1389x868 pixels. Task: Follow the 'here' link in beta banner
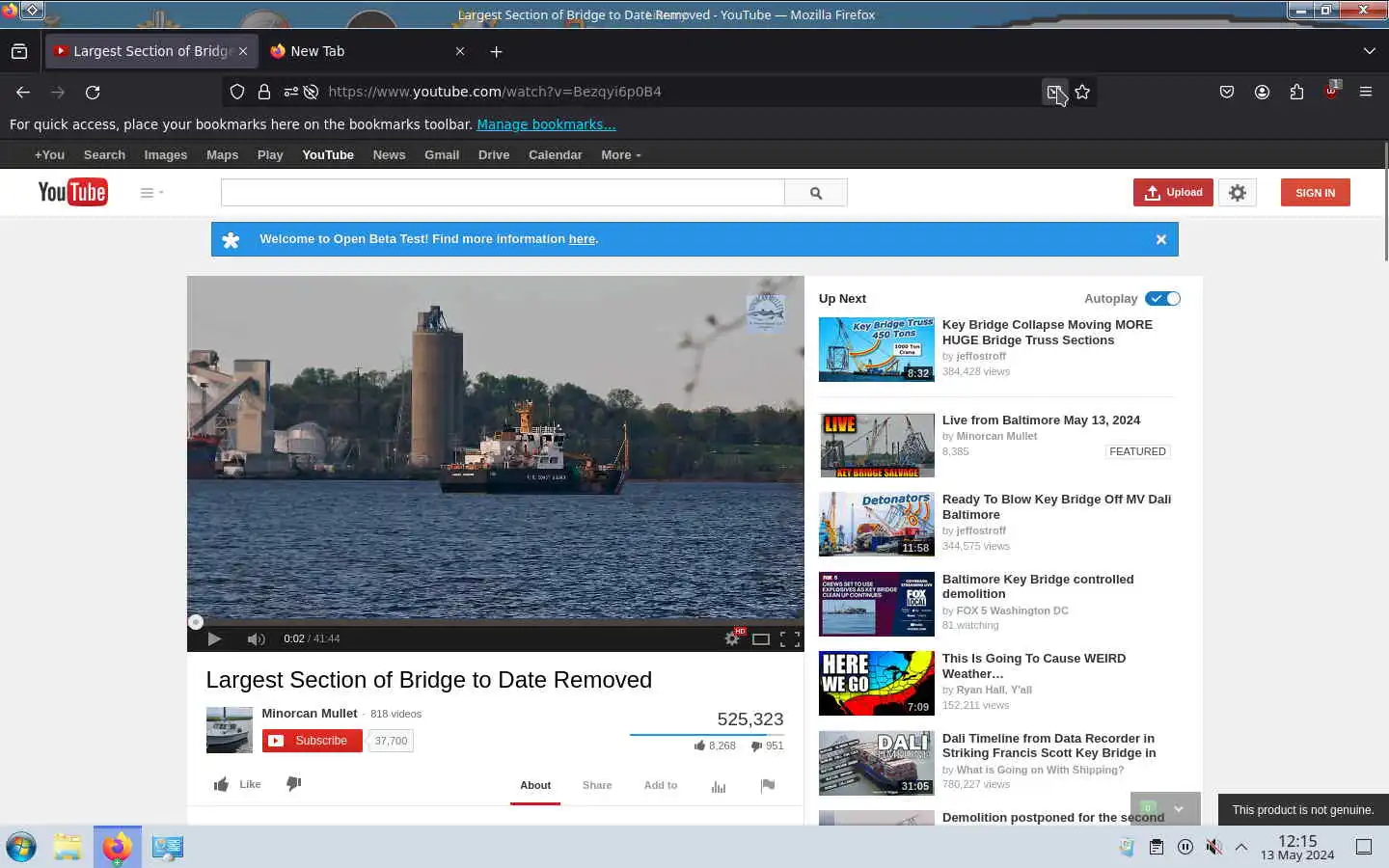click(582, 239)
